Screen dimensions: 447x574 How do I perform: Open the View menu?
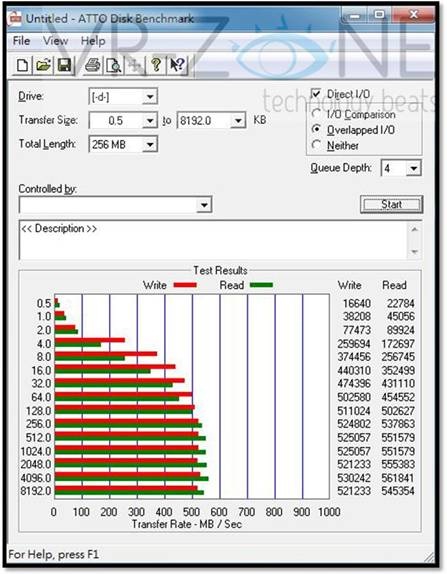(x=55, y=41)
